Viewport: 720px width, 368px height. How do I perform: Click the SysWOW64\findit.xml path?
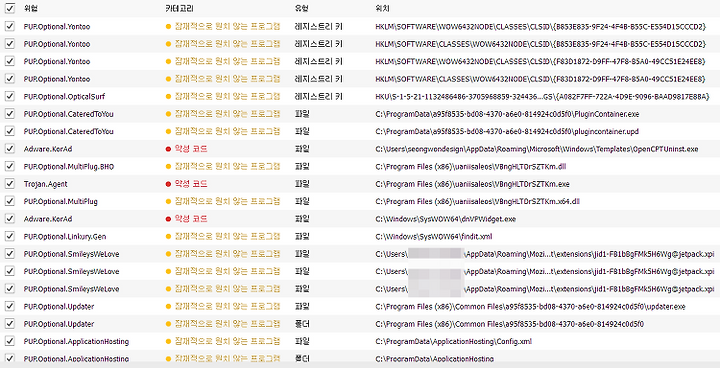pos(434,236)
